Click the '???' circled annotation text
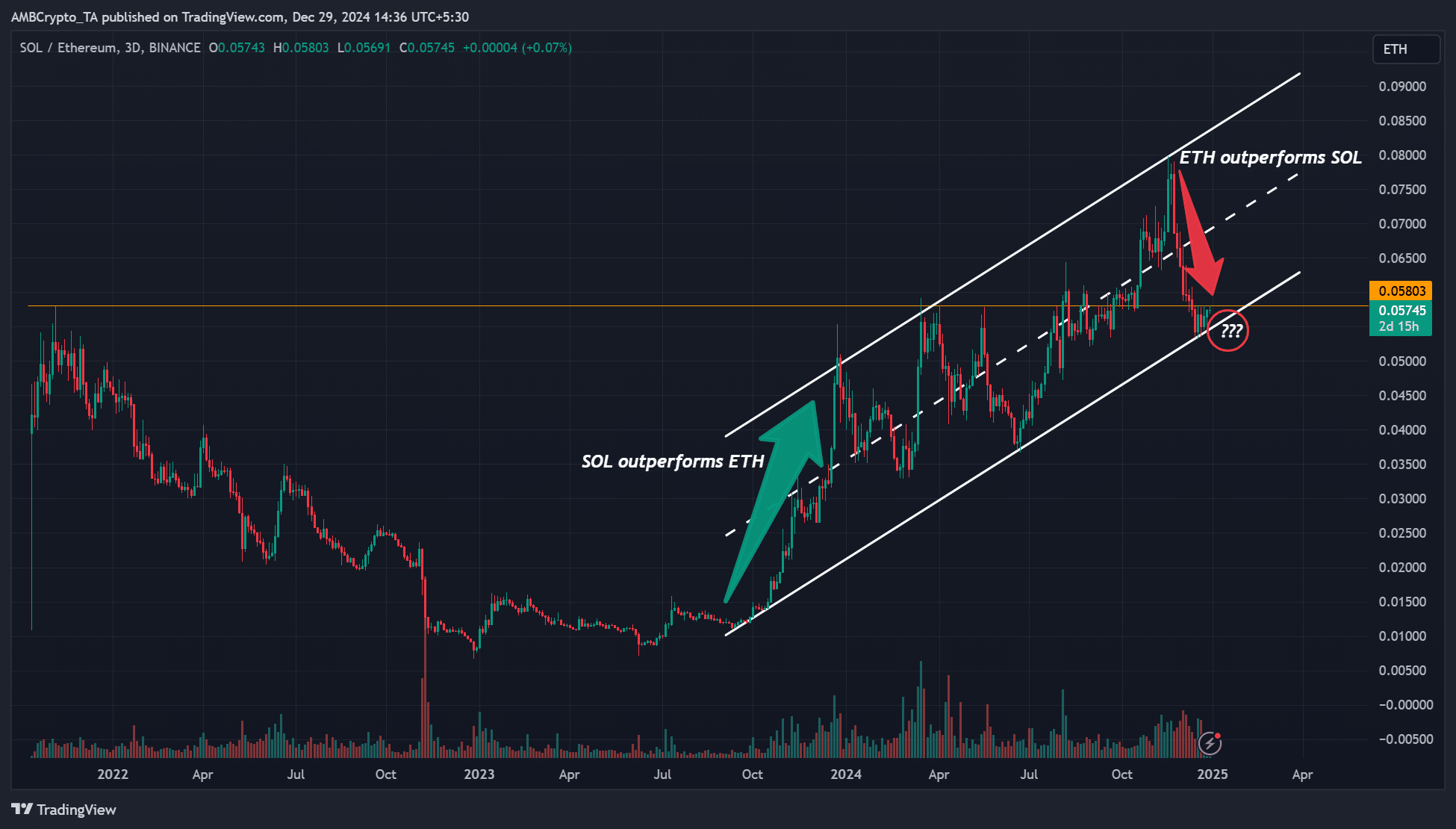The width and height of the screenshot is (1456, 829). (1231, 331)
